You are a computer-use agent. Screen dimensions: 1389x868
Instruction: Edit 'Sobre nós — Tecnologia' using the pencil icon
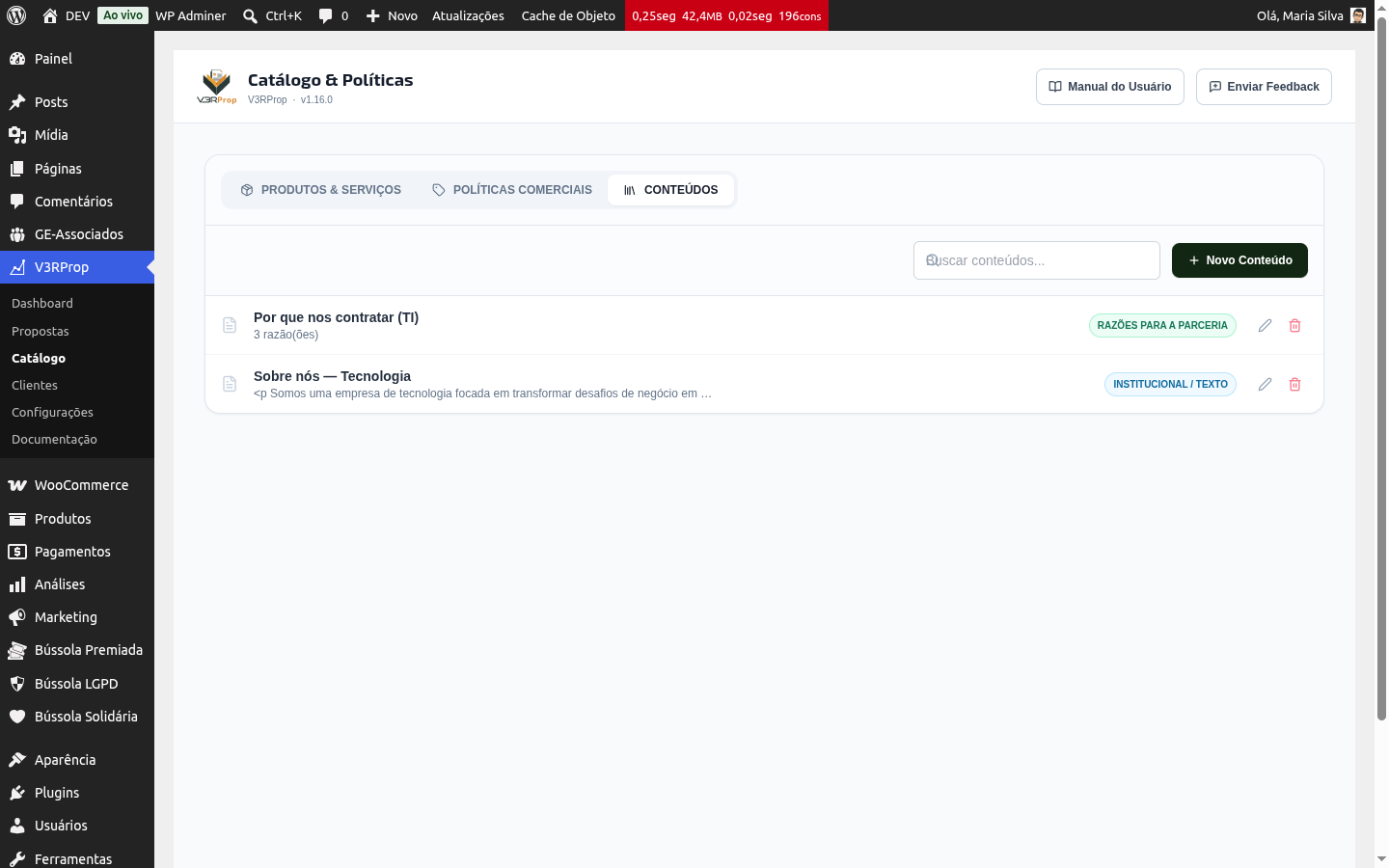pyautogui.click(x=1265, y=385)
